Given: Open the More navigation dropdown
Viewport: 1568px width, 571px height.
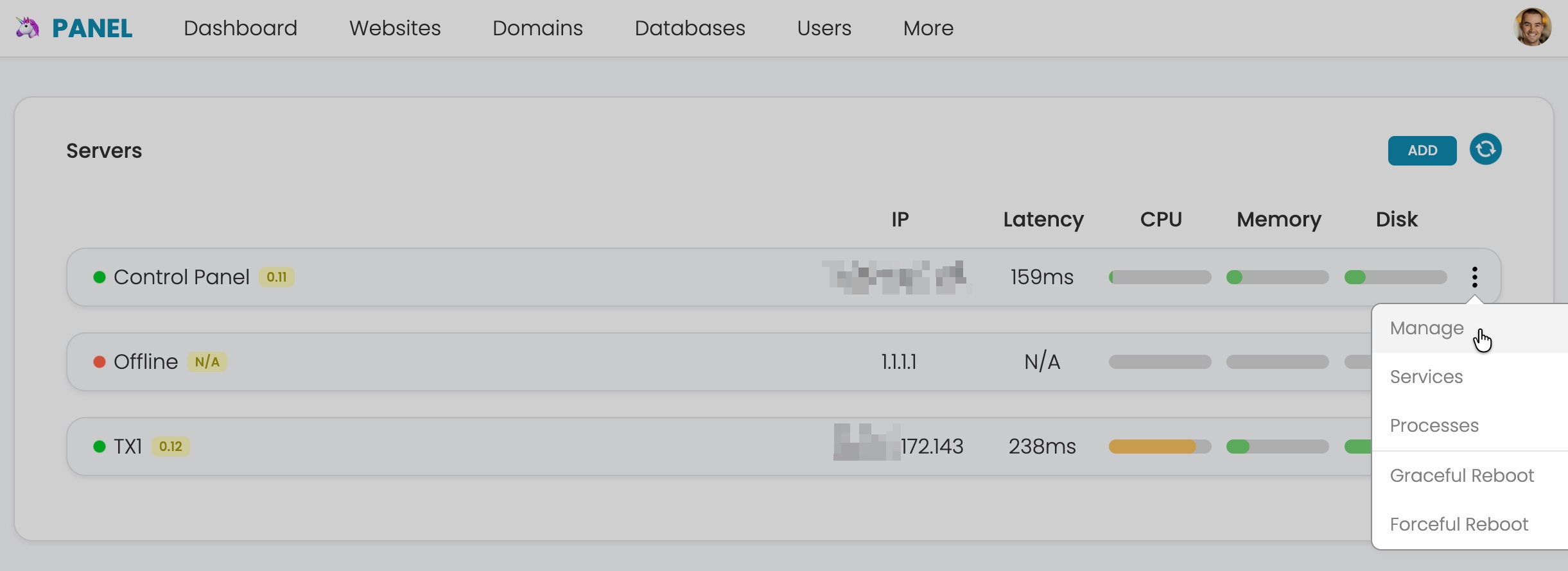Looking at the screenshot, I should [928, 28].
